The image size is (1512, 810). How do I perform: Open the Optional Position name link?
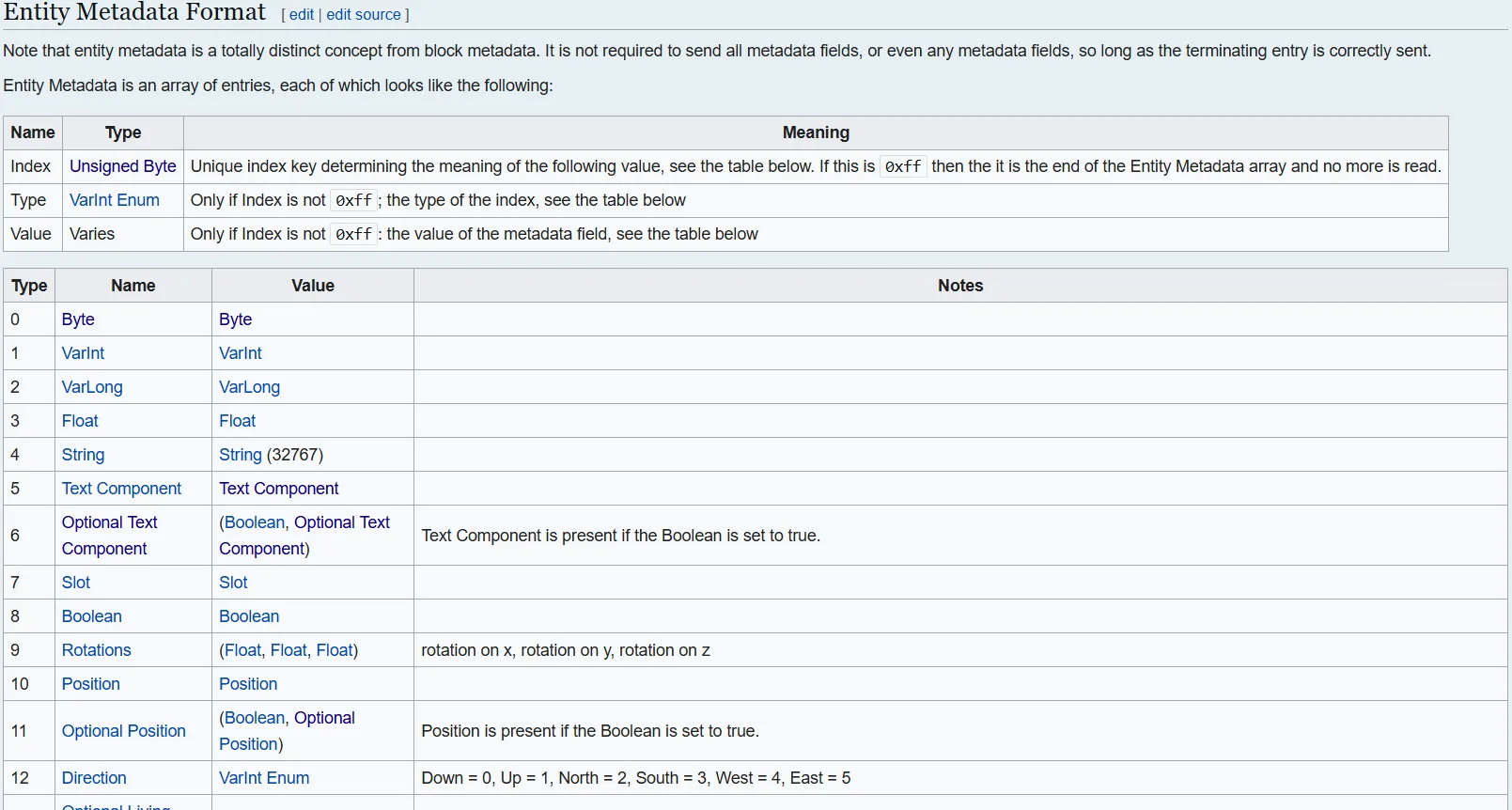[x=123, y=731]
